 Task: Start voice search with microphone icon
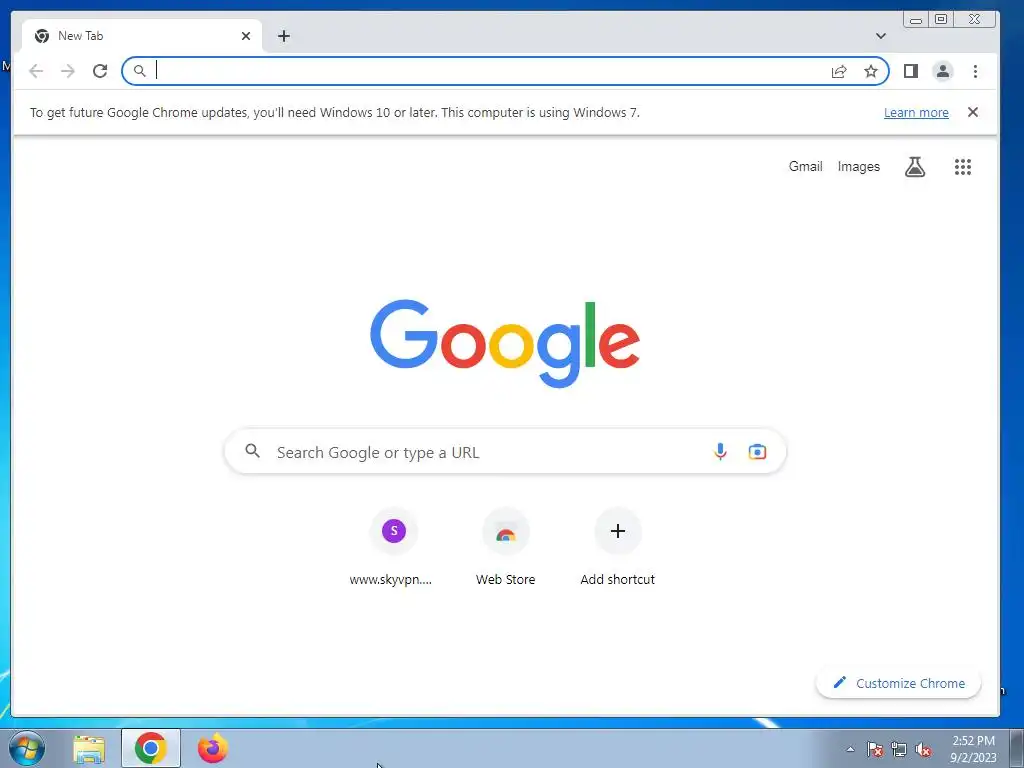tap(720, 452)
